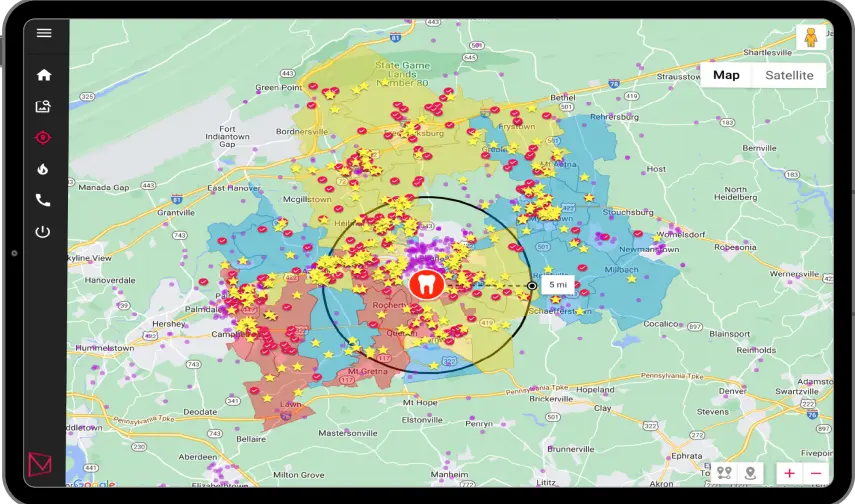Open the image search icon in the sidebar
The width and height of the screenshot is (855, 504).
43,106
